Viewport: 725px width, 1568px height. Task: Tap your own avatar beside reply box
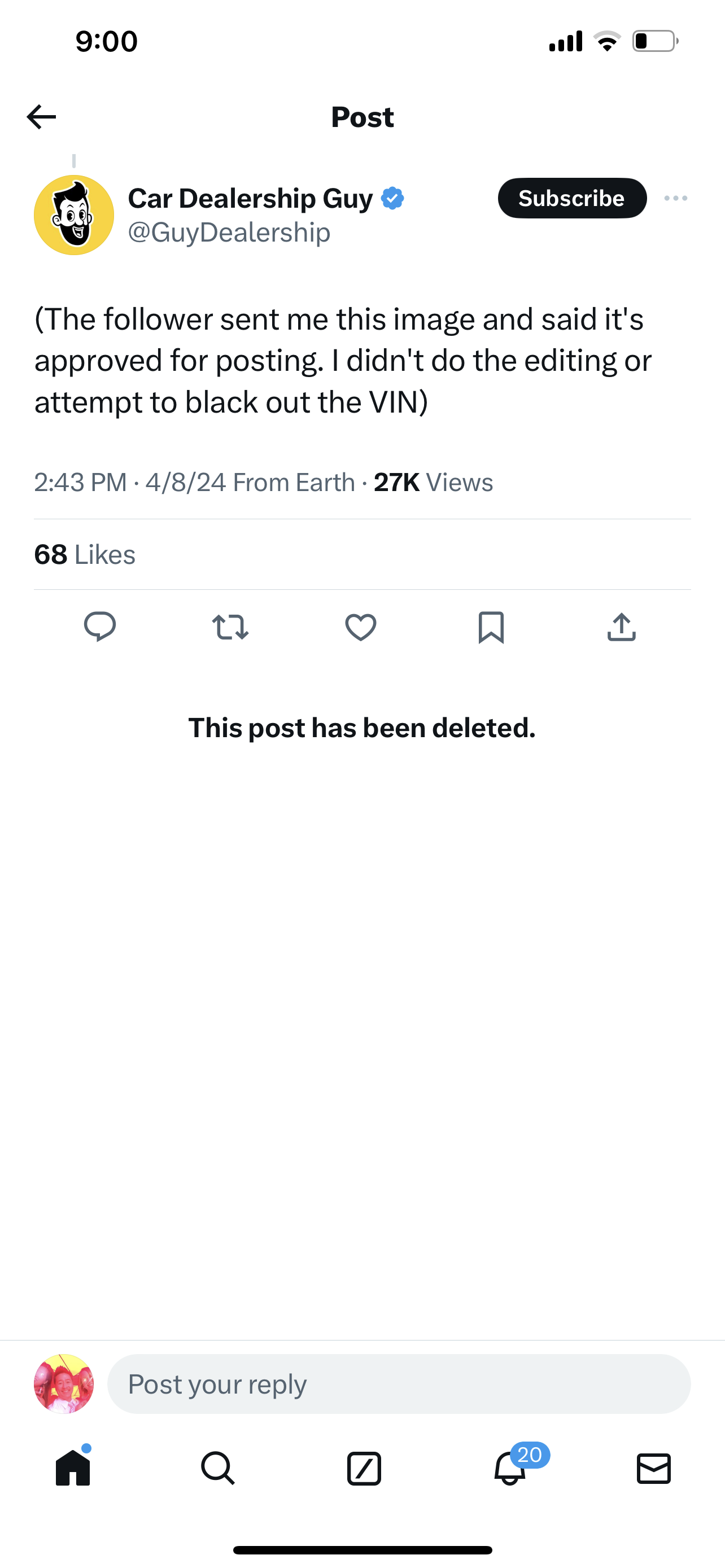[64, 1383]
